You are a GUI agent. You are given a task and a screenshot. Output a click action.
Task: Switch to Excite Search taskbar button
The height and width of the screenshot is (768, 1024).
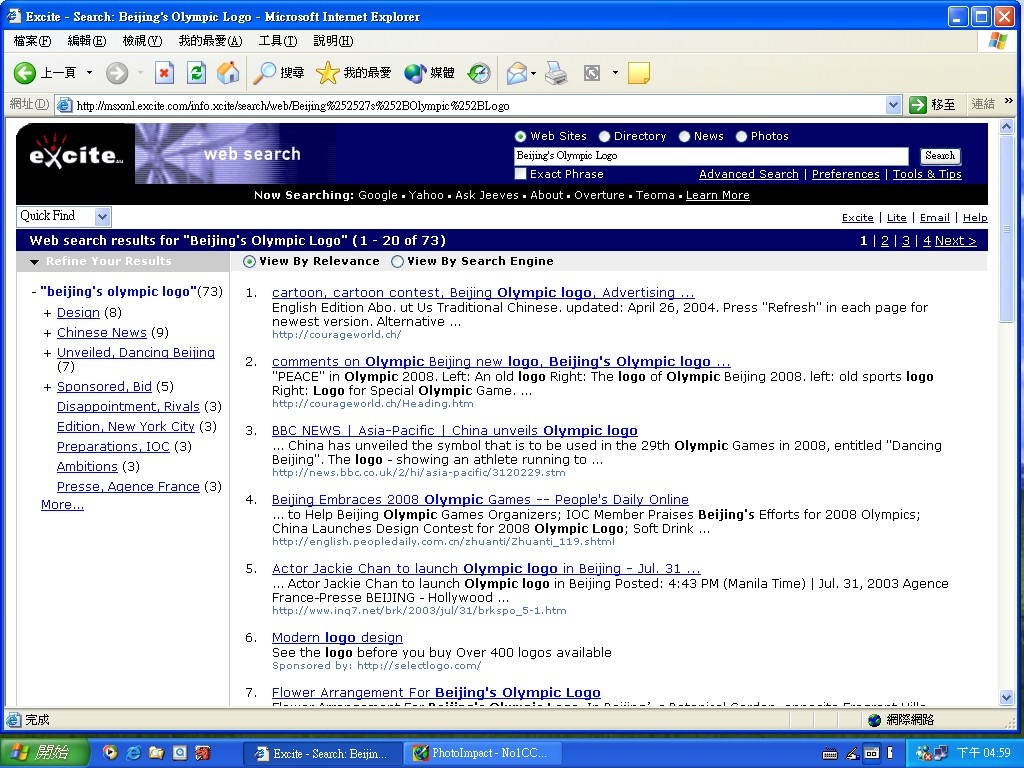[323, 753]
